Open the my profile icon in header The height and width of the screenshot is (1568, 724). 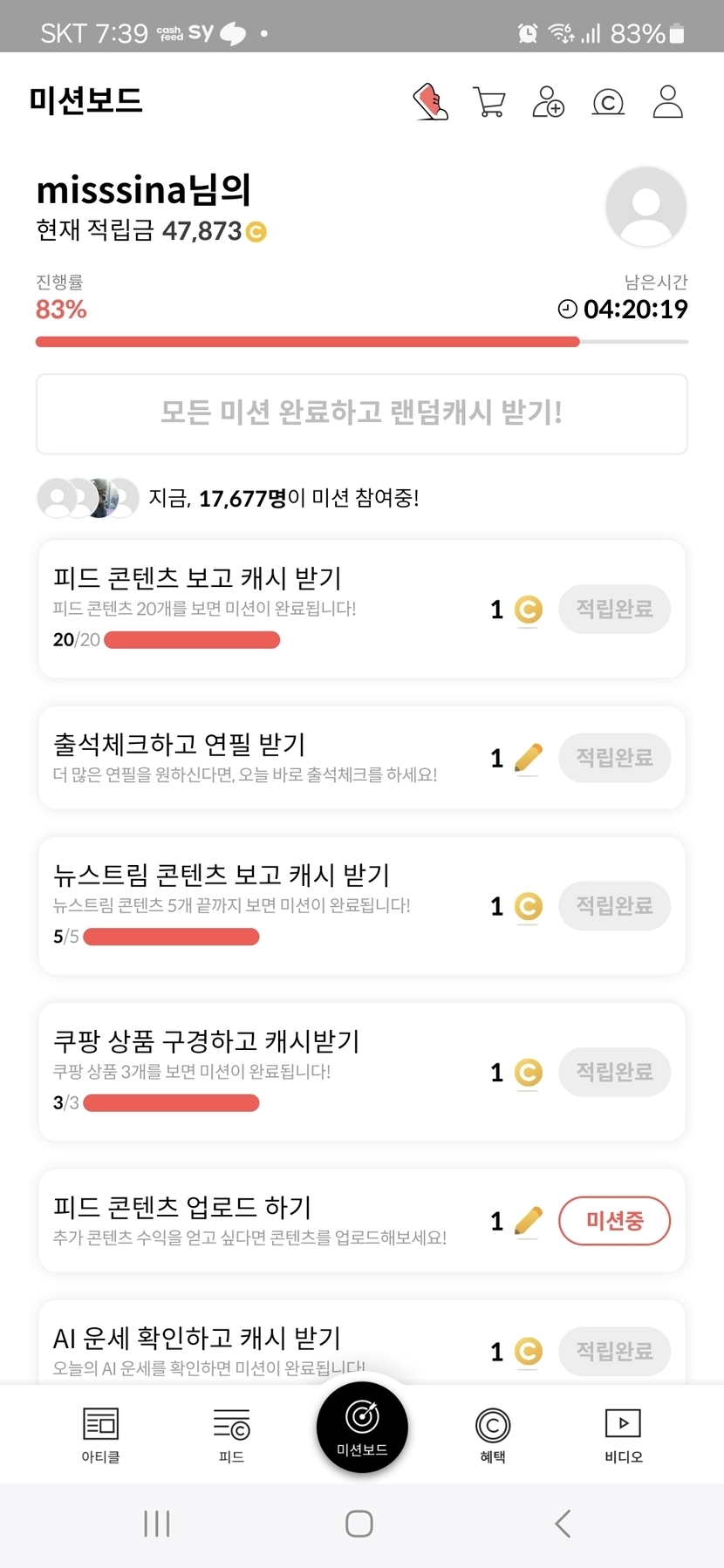click(x=668, y=102)
